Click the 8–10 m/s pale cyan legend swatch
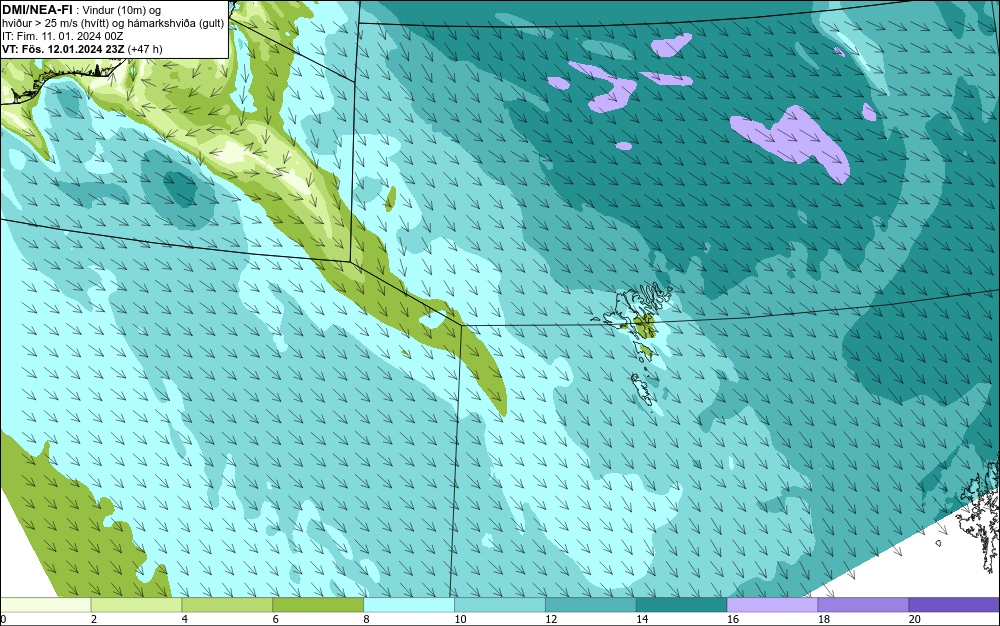The image size is (1000, 626). pyautogui.click(x=409, y=605)
